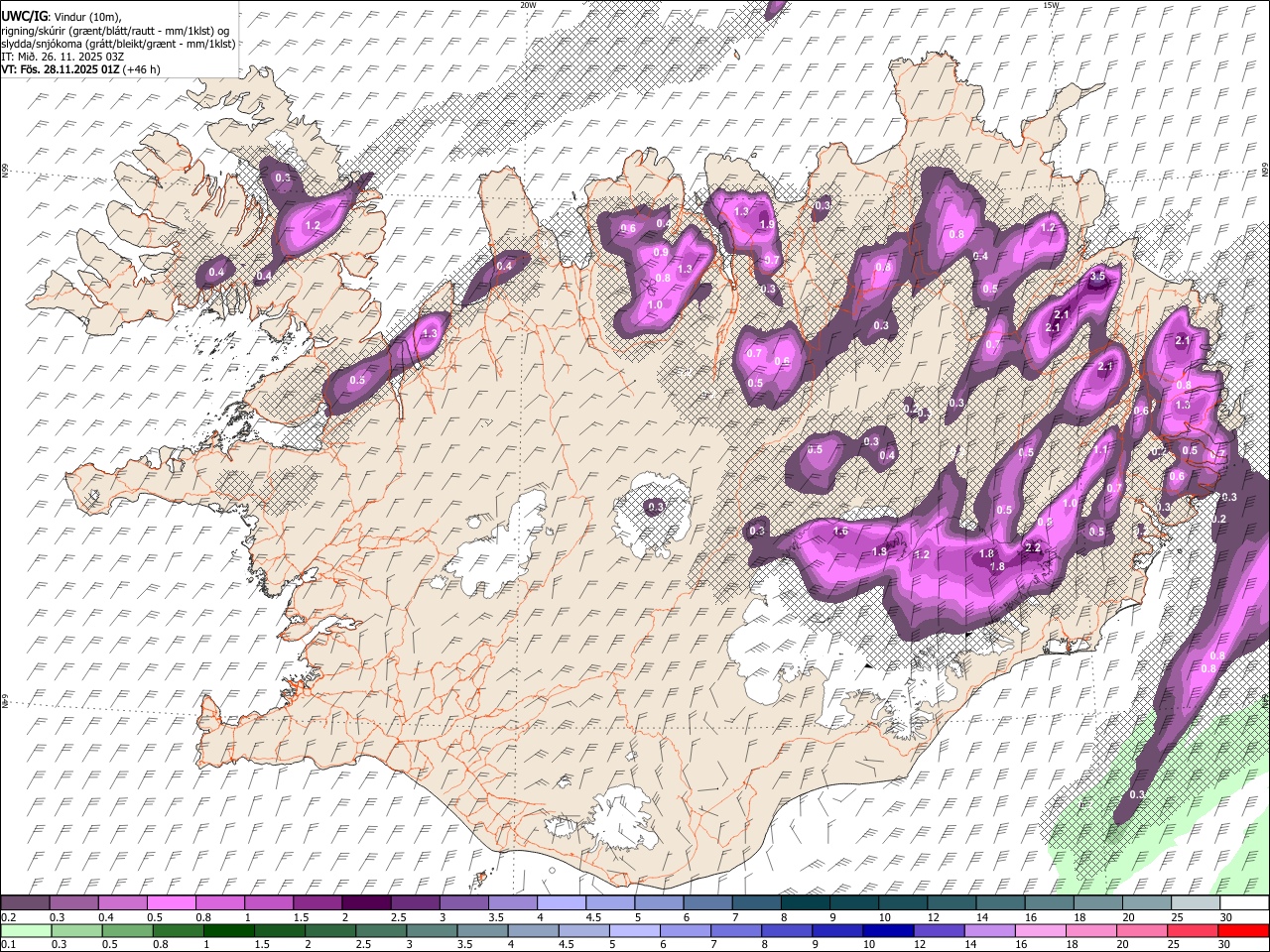Select the lilac 14–16 rain legend swatch
The width and height of the screenshot is (1270, 952).
coord(990,930)
